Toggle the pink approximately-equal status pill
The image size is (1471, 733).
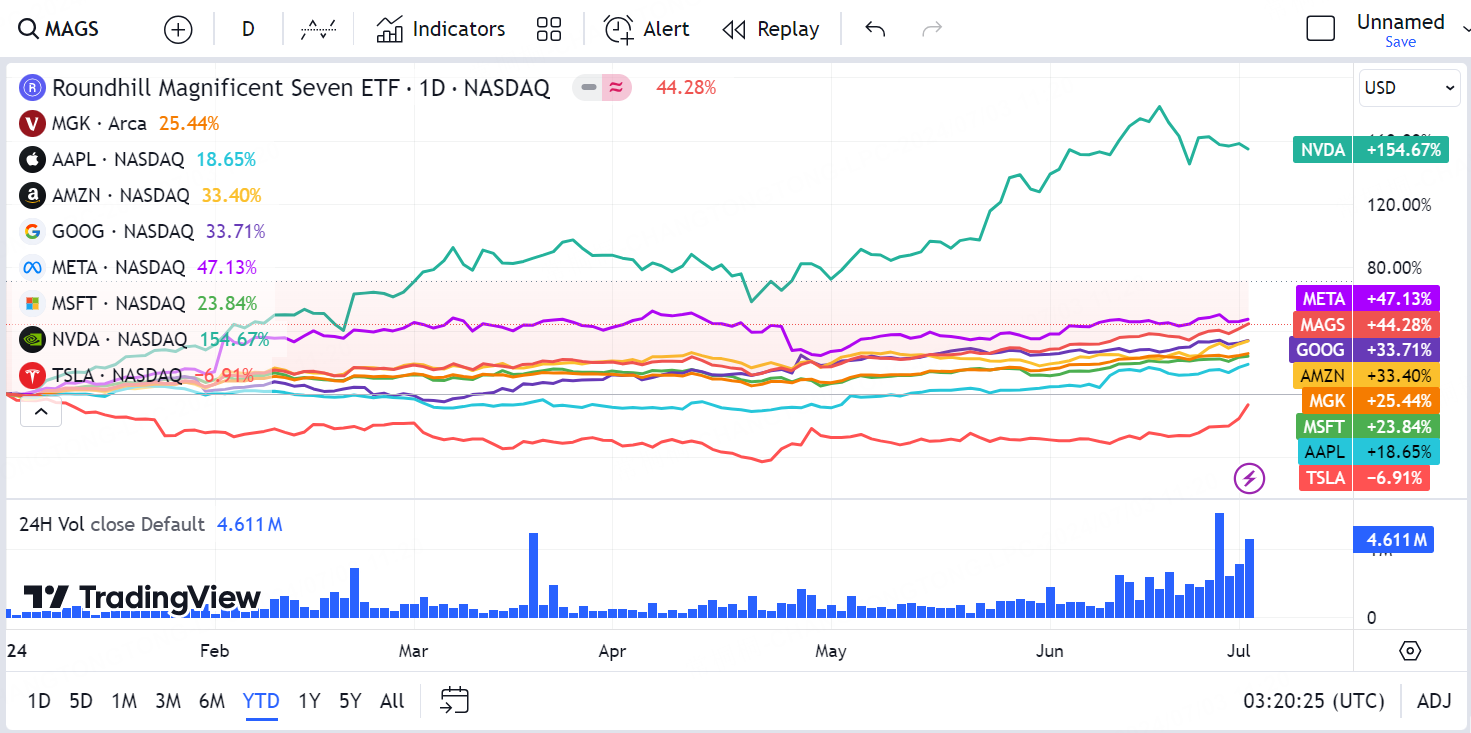[616, 88]
